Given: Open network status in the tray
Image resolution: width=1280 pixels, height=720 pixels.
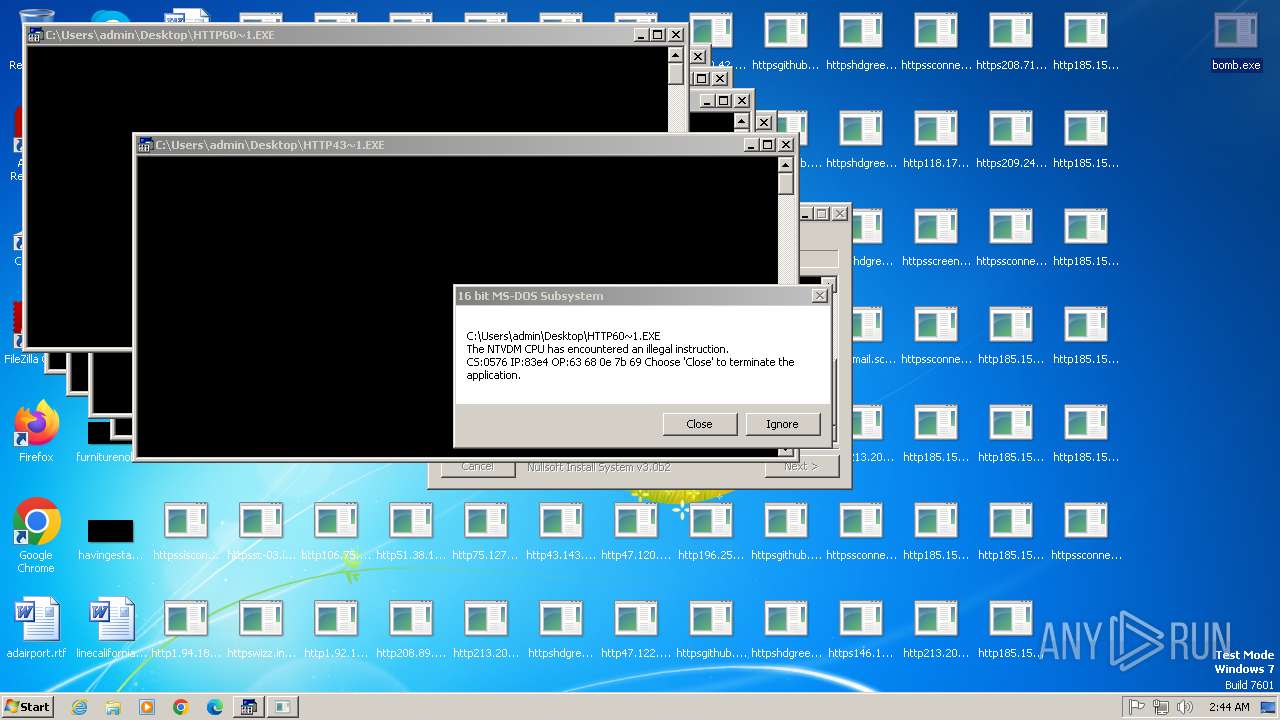Looking at the screenshot, I should click(x=1161, y=707).
